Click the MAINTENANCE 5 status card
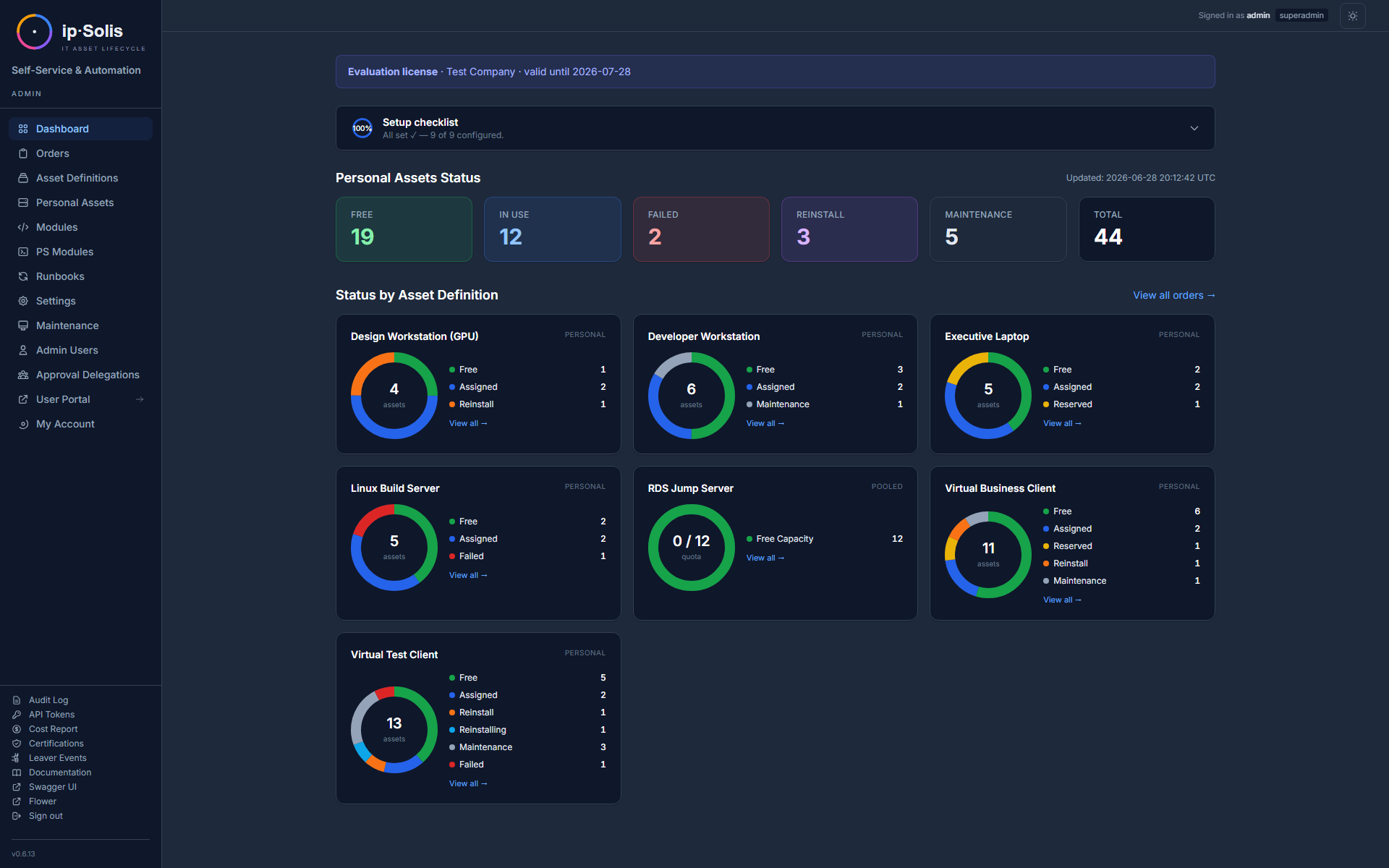 998,229
